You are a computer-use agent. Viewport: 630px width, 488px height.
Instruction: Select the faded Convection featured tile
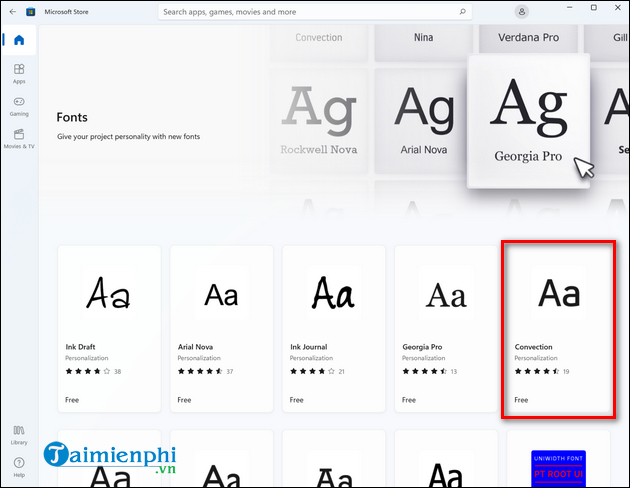coord(319,42)
